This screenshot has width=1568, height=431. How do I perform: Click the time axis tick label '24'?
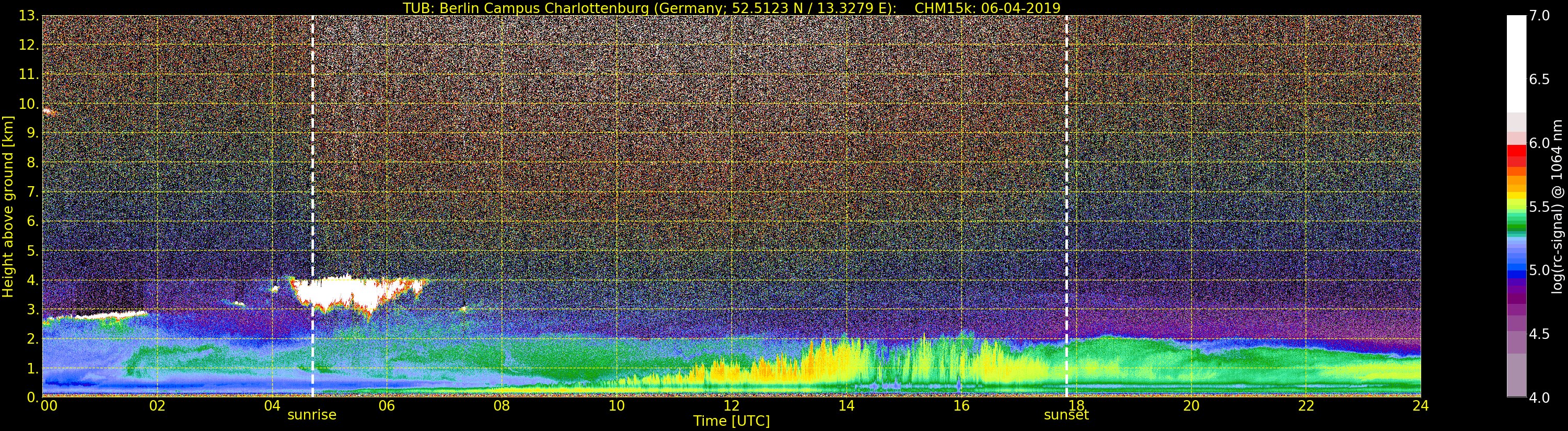click(x=1421, y=406)
